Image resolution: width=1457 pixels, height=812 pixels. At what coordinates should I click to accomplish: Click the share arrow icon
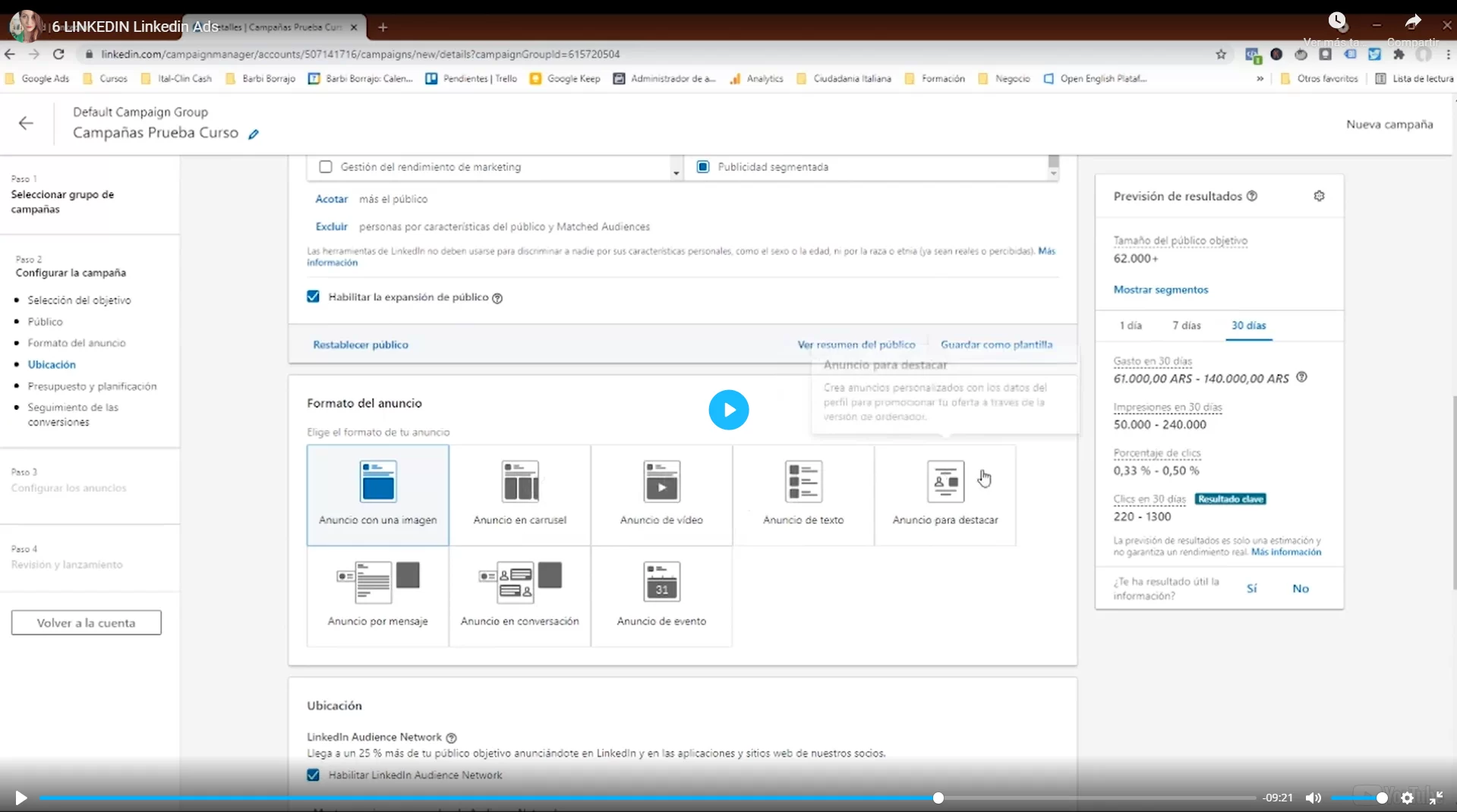[1412, 21]
